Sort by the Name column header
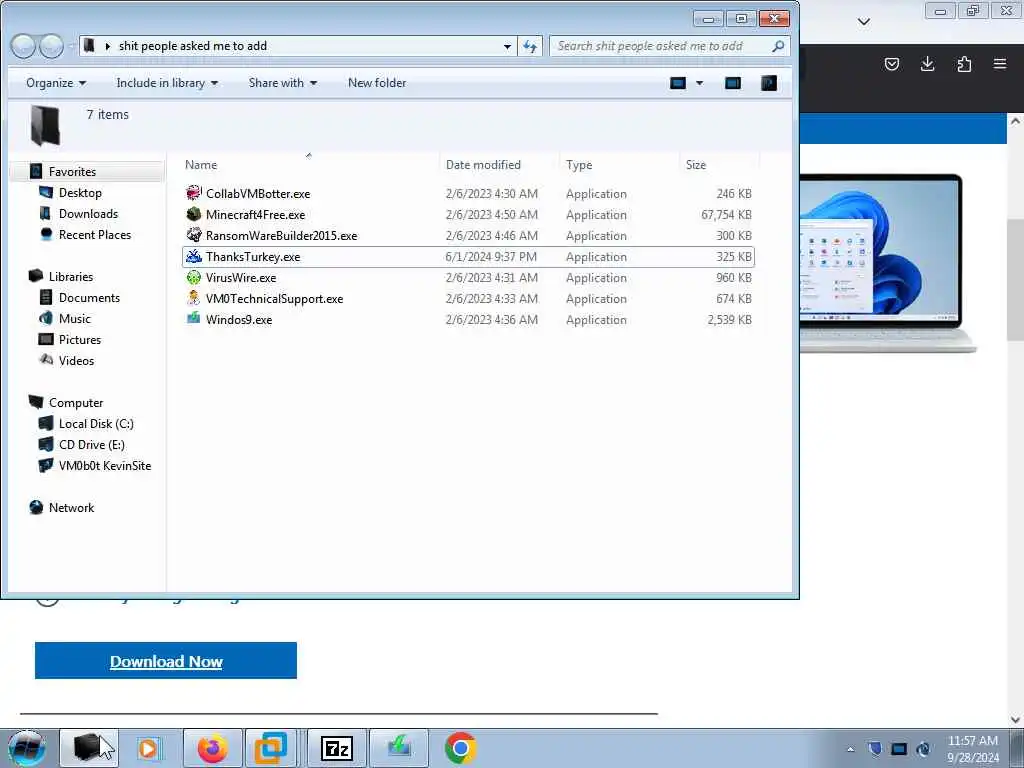1024x768 pixels. point(200,165)
